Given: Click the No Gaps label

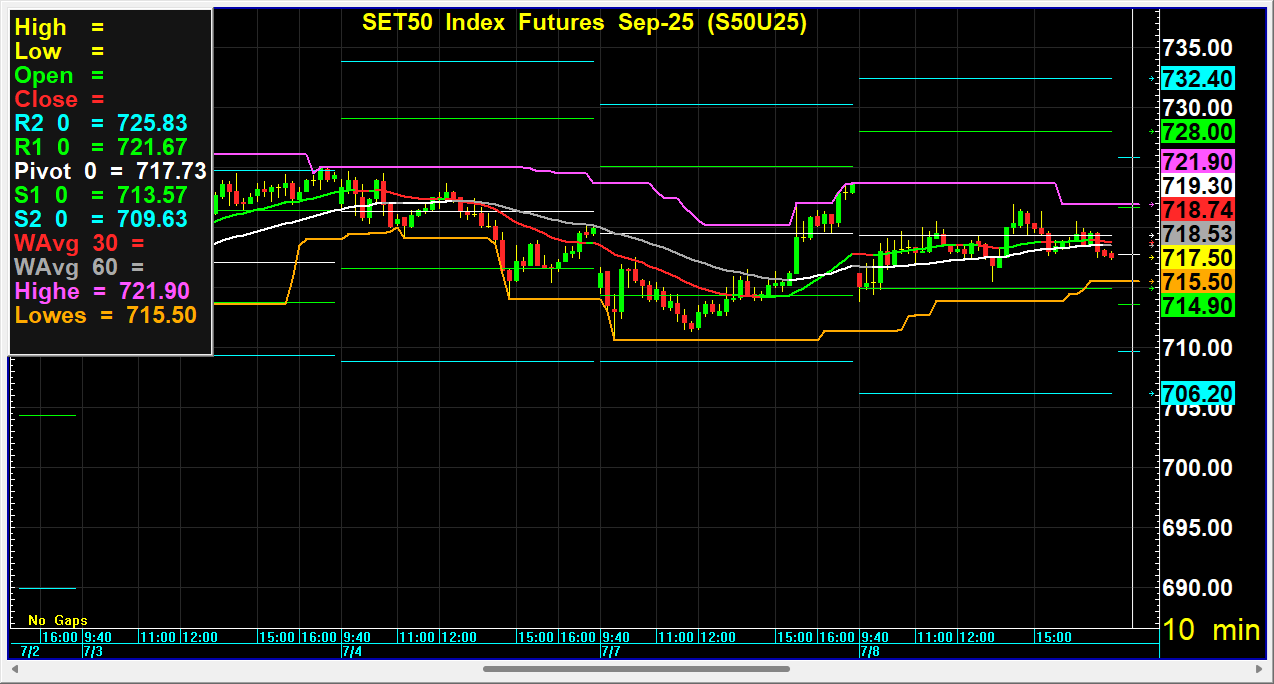Looking at the screenshot, I should tap(58, 620).
